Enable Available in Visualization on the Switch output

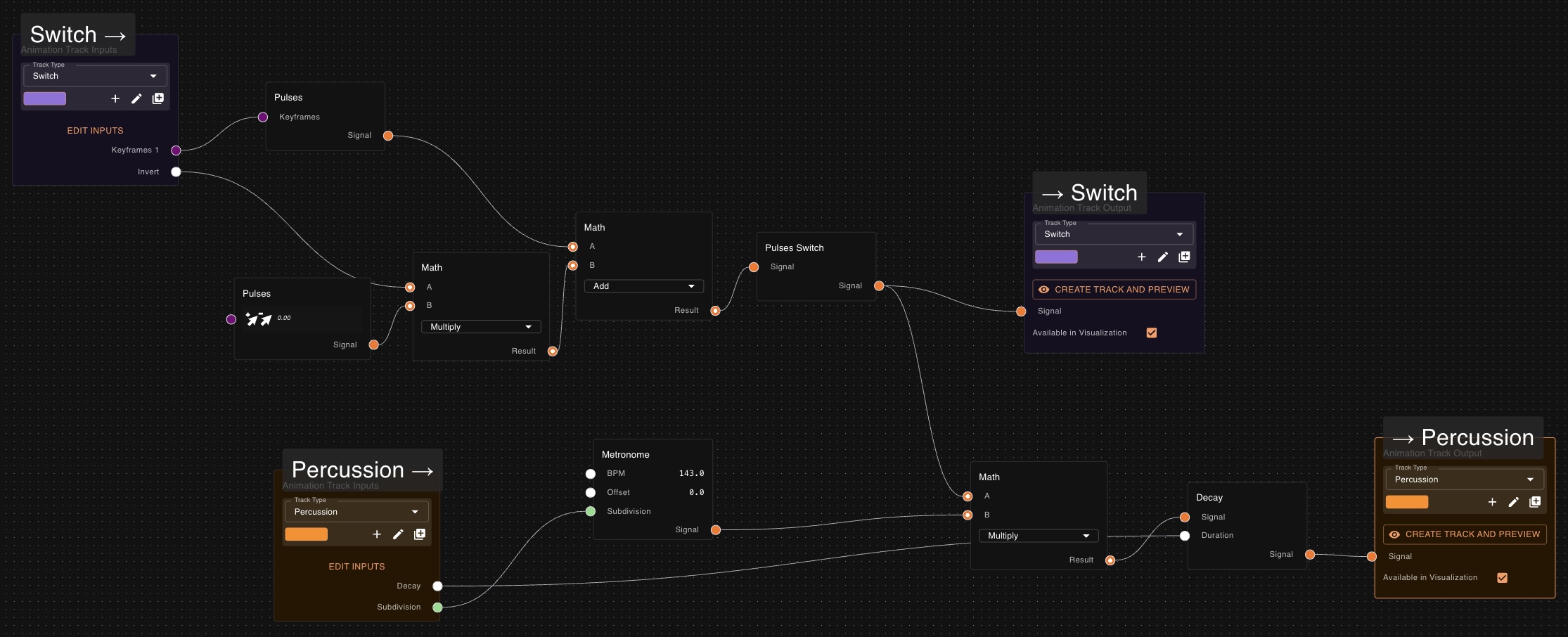1151,332
